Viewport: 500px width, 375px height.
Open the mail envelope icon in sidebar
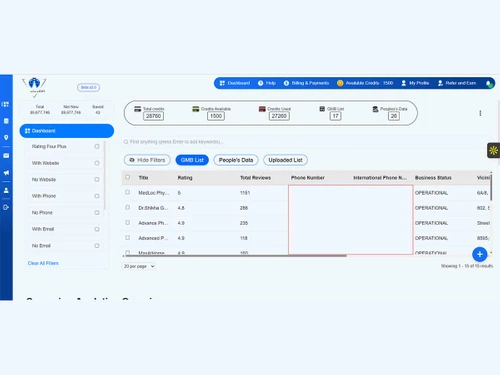click(x=6, y=156)
